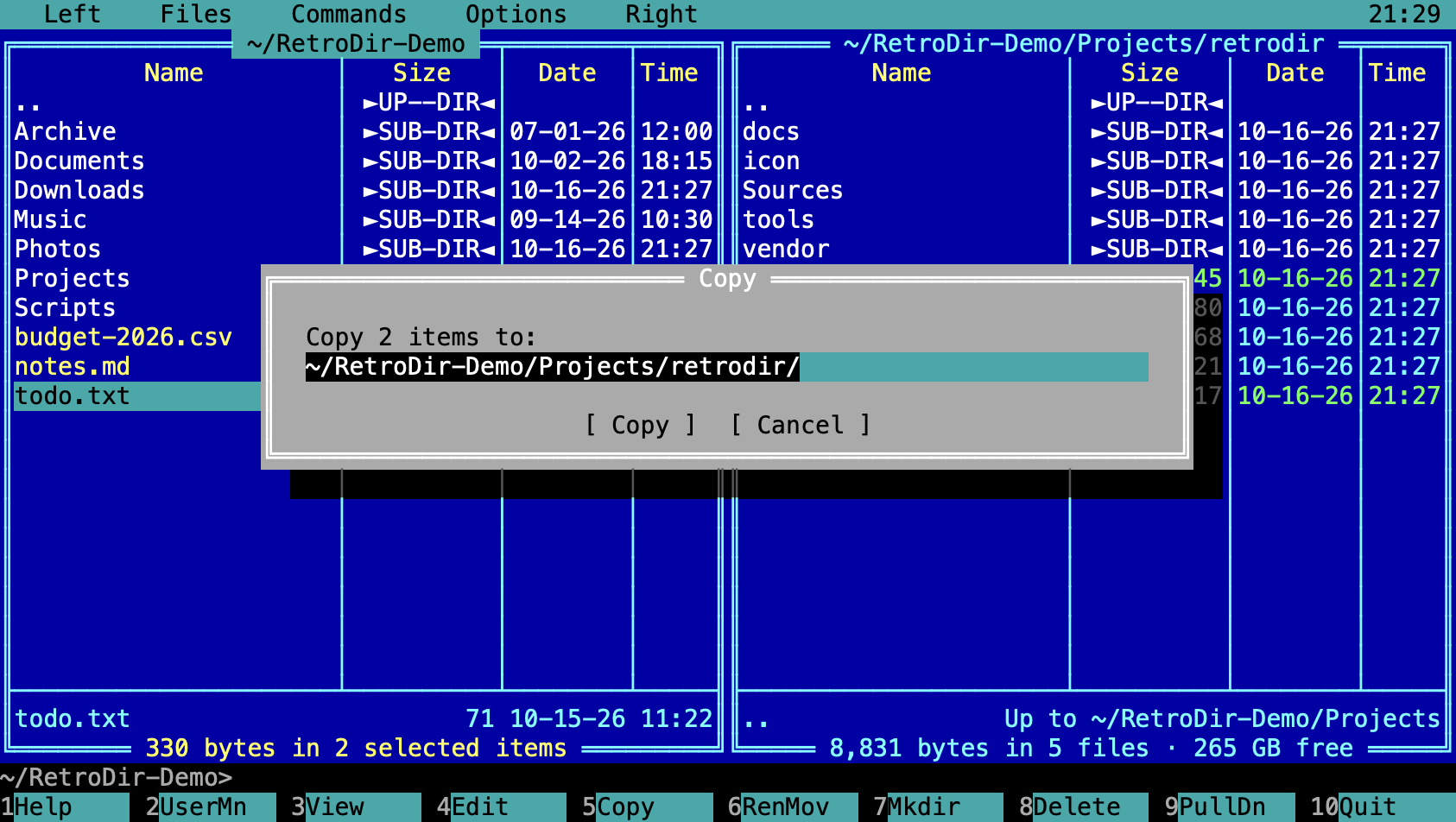The width and height of the screenshot is (1456, 822).
Task: Click the Archive row date 07-01-26
Action: click(567, 131)
